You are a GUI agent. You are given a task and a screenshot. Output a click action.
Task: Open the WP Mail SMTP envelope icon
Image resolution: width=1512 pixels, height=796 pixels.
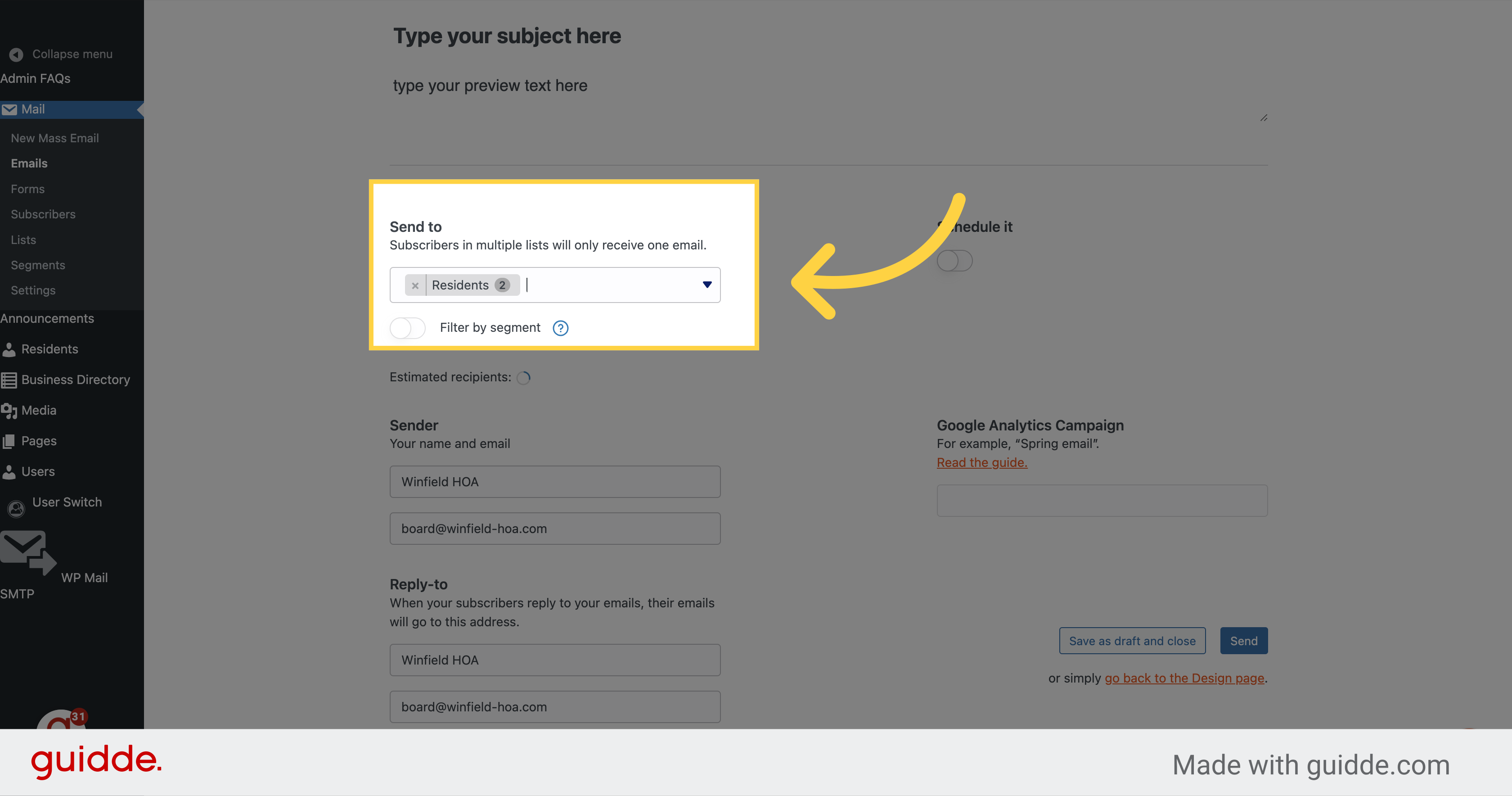tap(27, 552)
